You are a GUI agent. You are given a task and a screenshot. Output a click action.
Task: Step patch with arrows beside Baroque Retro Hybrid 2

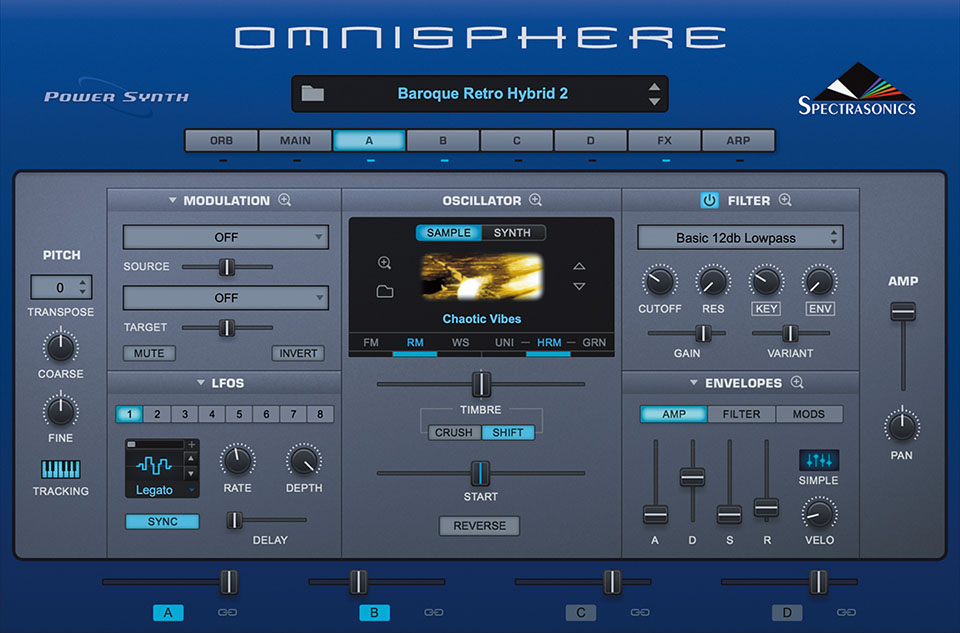[x=654, y=94]
